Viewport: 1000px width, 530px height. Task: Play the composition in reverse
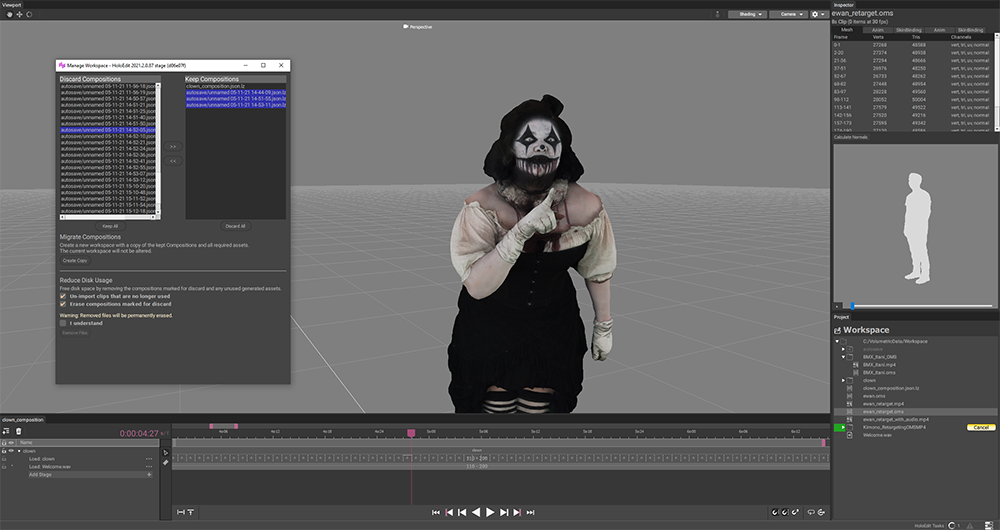476,512
